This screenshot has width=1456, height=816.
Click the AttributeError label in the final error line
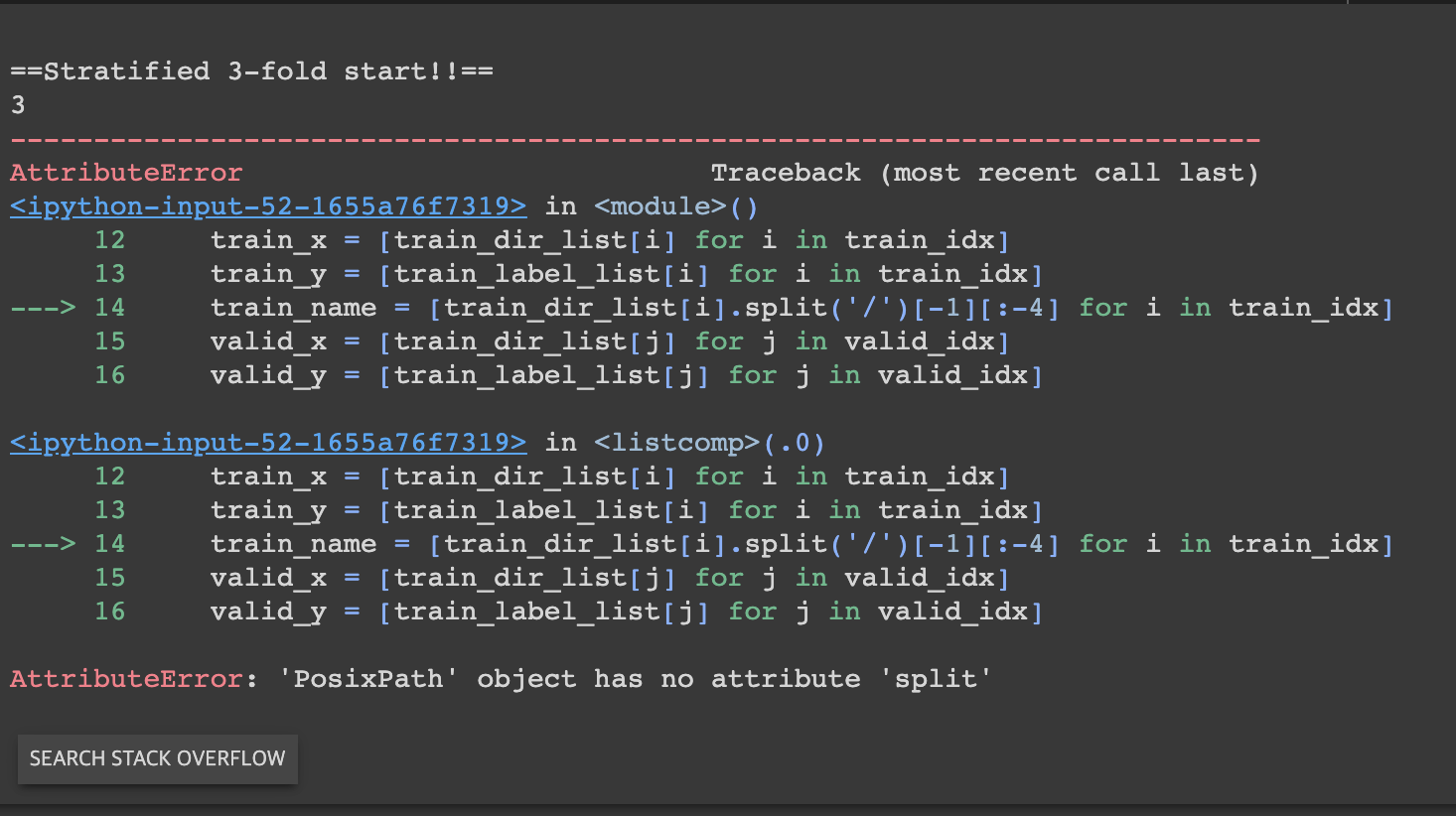click(126, 679)
